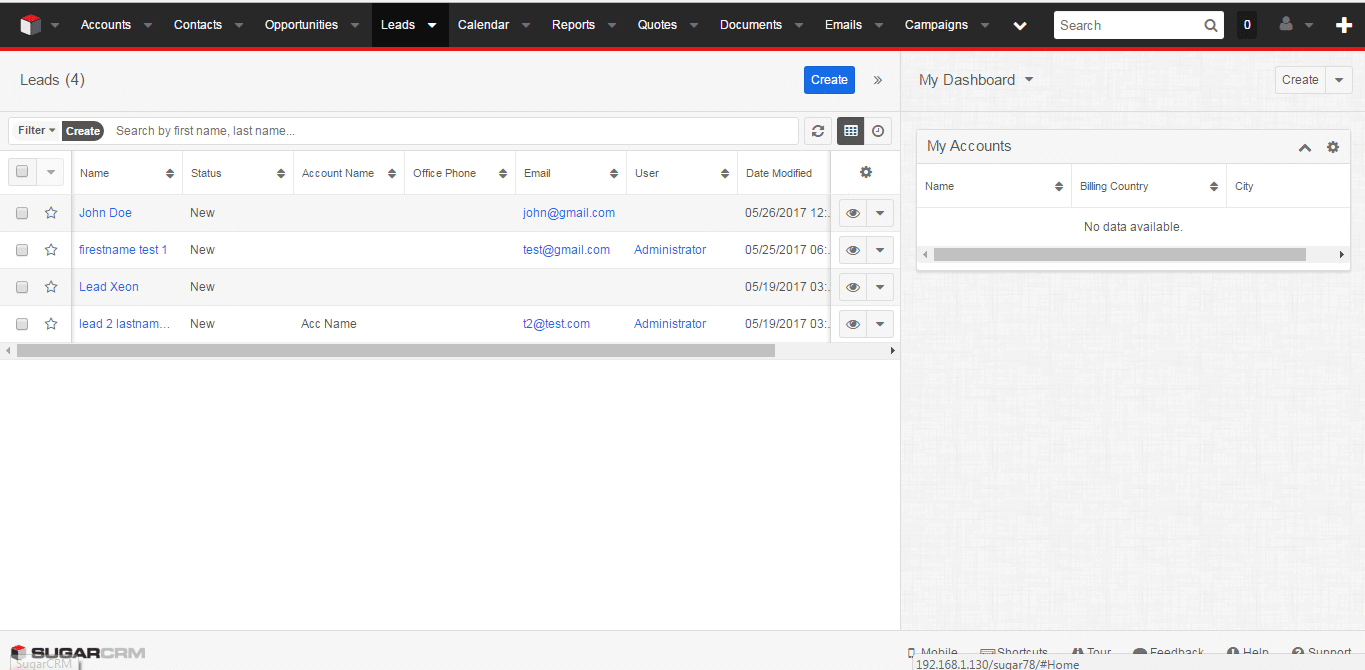Viewport: 1365px width, 670px height.
Task: Focus the leads name search field
Action: point(454,131)
